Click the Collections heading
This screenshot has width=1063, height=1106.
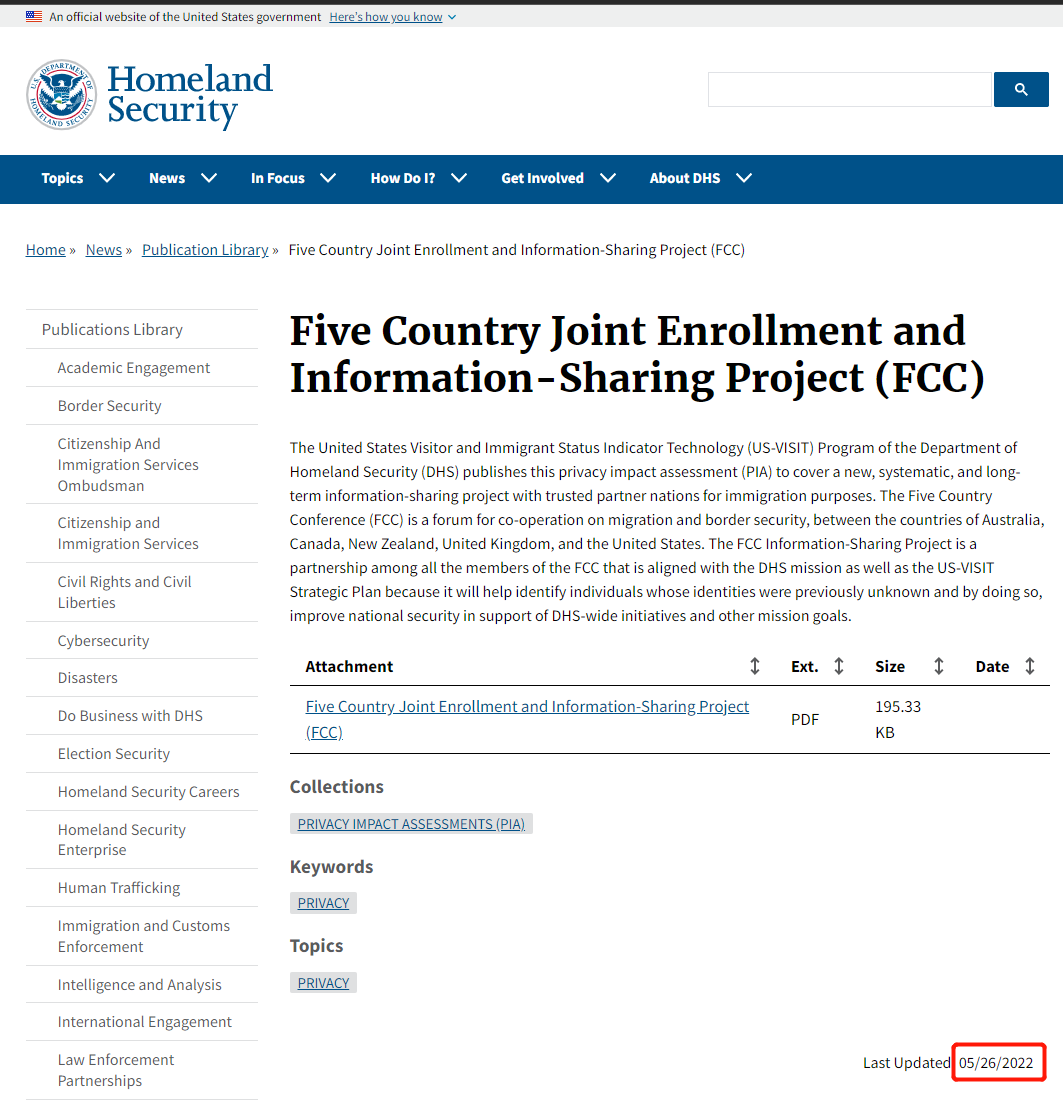(336, 786)
